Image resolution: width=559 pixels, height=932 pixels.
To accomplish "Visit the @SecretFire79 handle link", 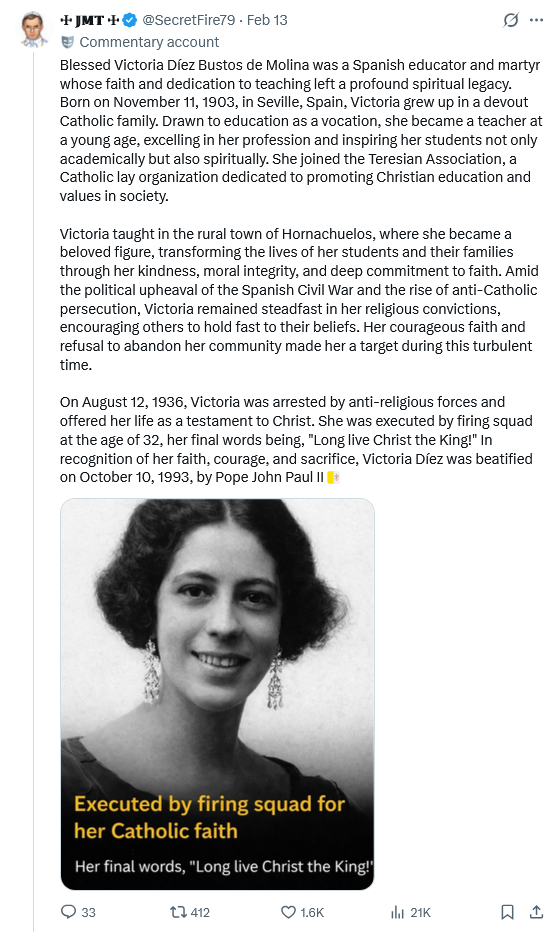I will (x=189, y=20).
